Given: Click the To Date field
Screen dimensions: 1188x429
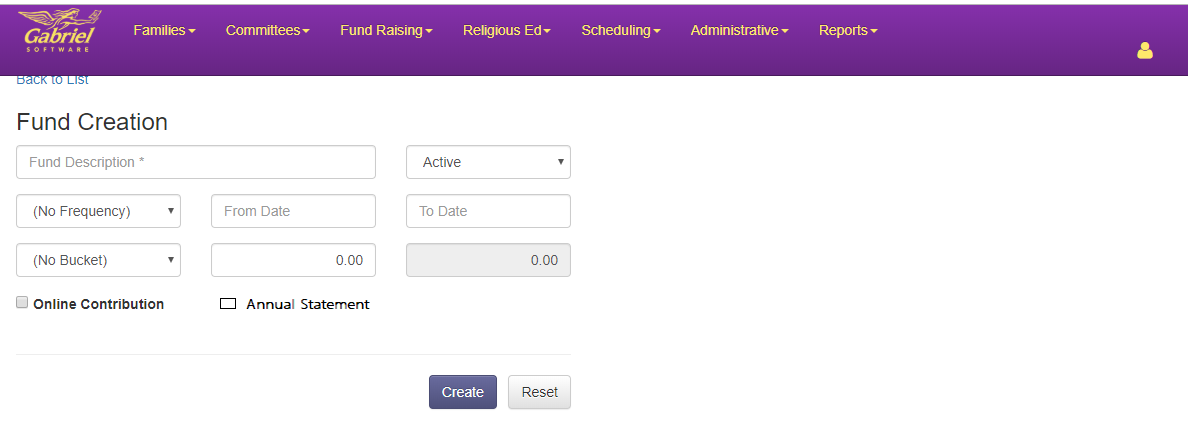Looking at the screenshot, I should click(489, 211).
